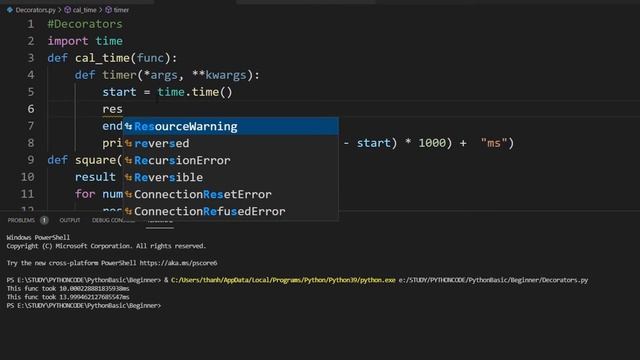Click 'This func took 13.999462127685547ms' output line
This screenshot has width=640, height=360.
click(68, 297)
